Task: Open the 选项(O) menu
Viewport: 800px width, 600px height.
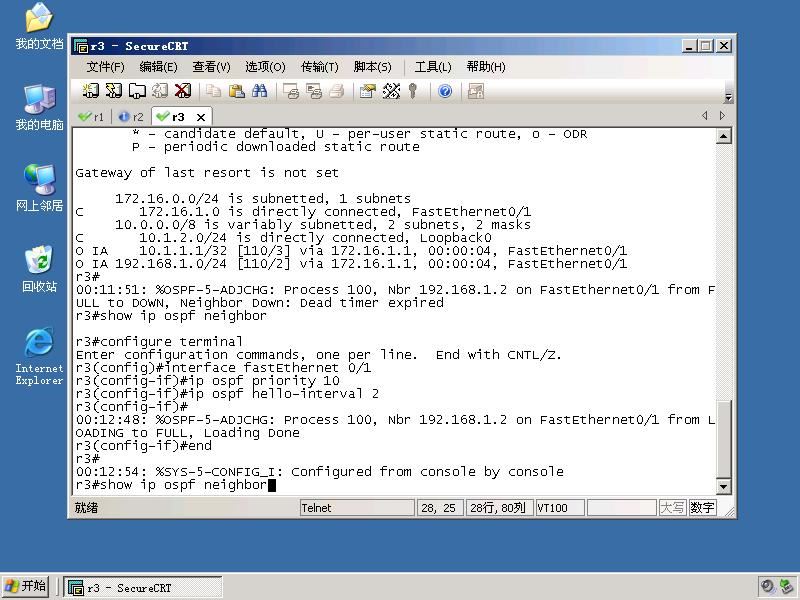Action: point(265,67)
